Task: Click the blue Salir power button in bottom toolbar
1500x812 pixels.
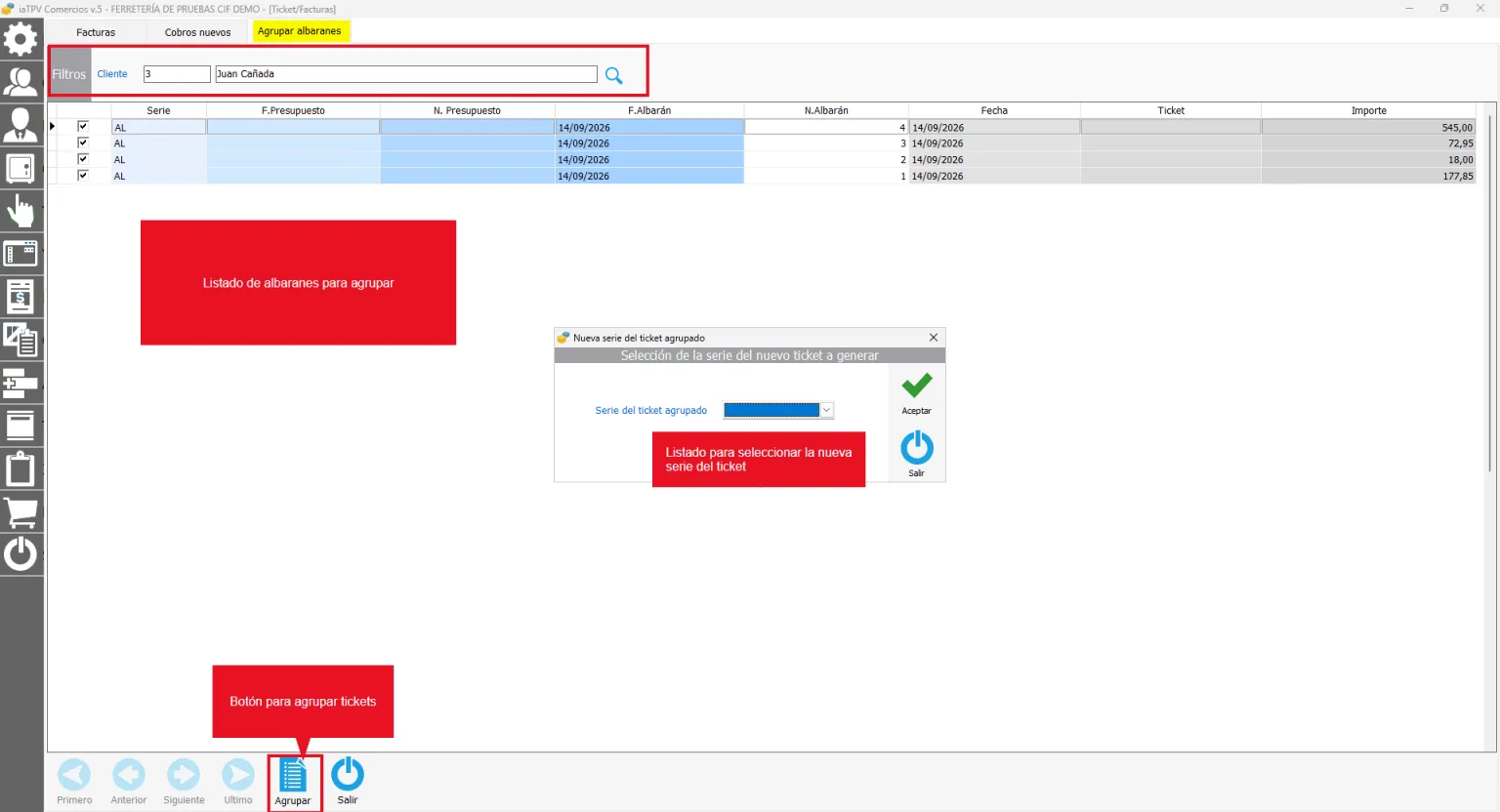Action: 348,782
